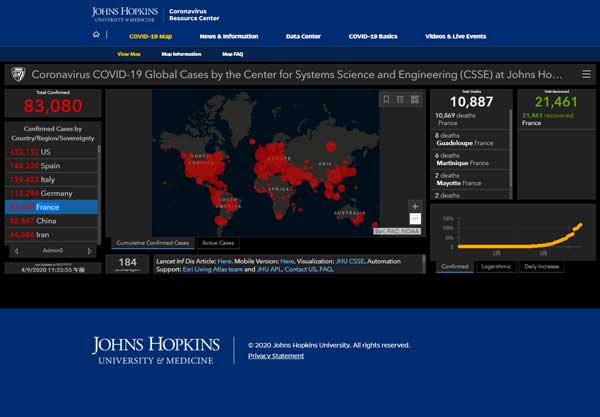Select the Confirmed chart tab

(455, 267)
